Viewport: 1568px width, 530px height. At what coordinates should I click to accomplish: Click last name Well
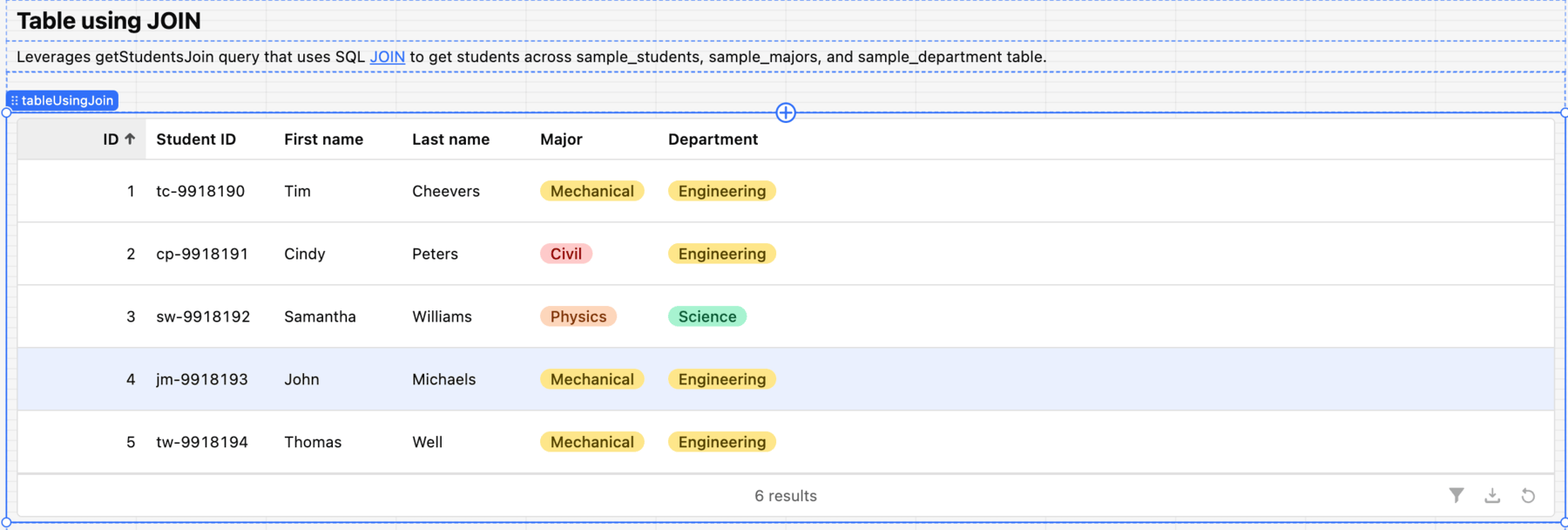(x=427, y=442)
